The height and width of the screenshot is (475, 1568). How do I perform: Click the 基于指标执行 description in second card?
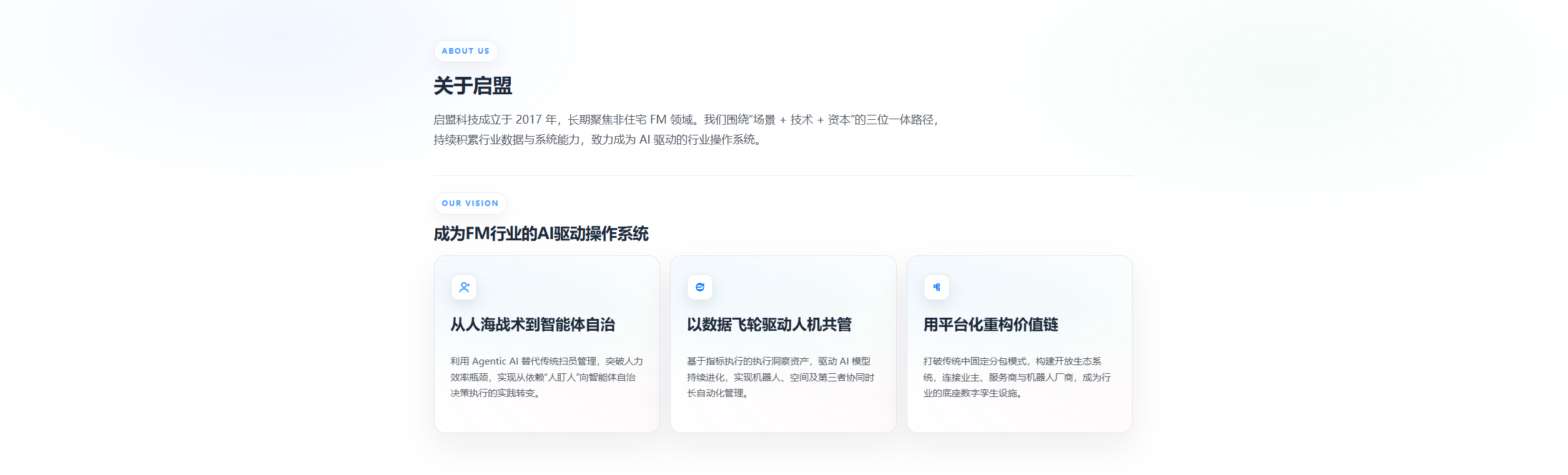click(781, 377)
